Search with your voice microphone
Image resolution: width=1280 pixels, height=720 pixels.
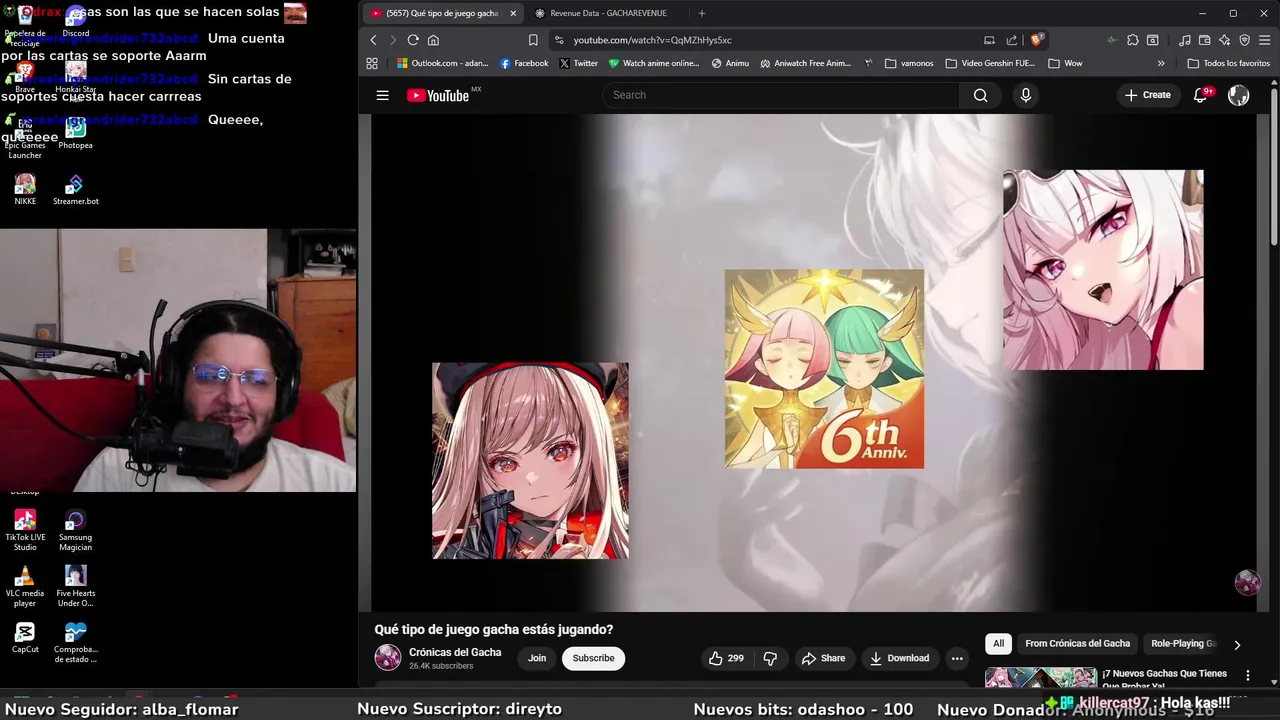(1025, 95)
